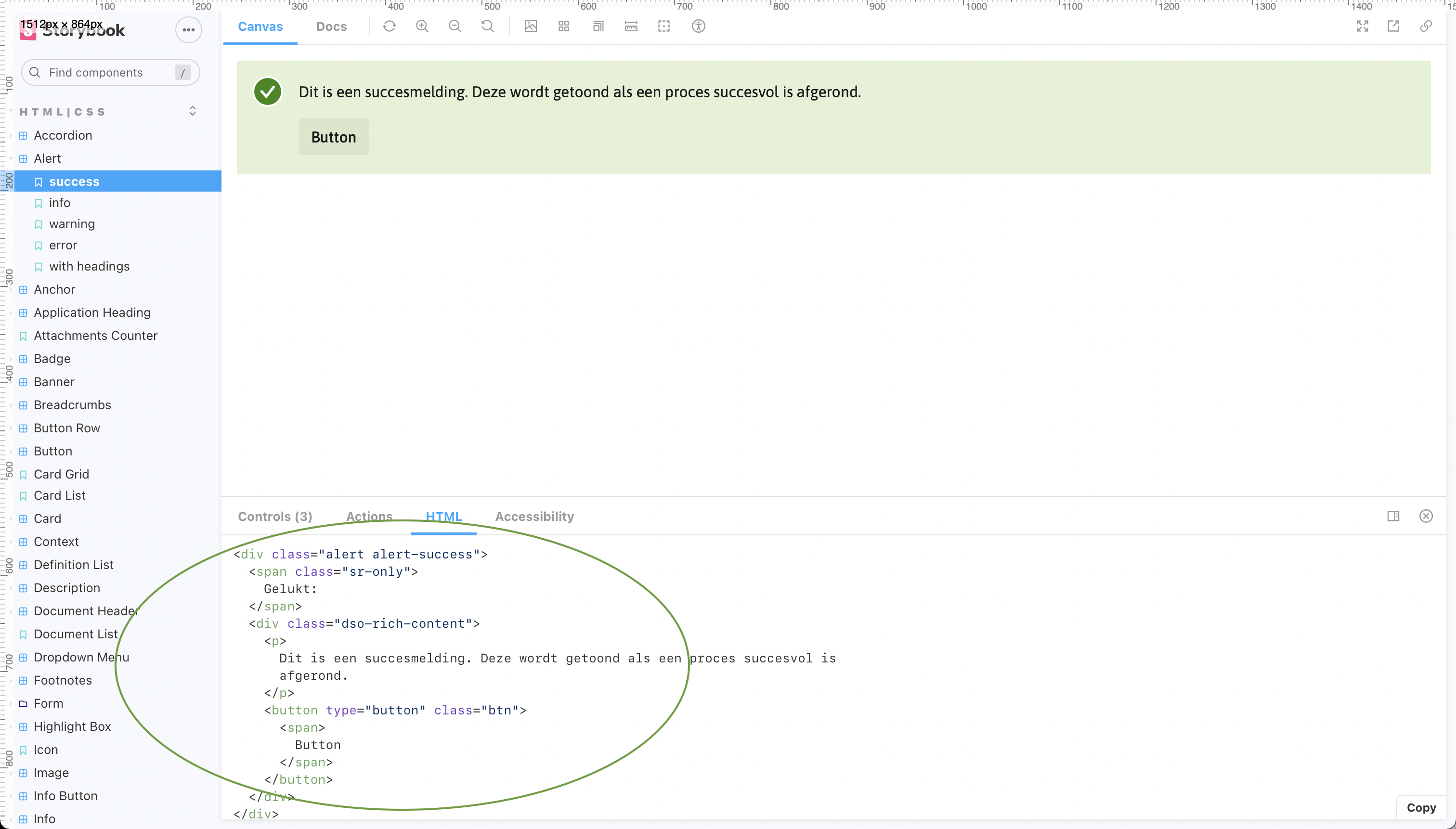Go full screen with the expand icon
Viewport: 1456px width, 829px height.
click(1363, 26)
